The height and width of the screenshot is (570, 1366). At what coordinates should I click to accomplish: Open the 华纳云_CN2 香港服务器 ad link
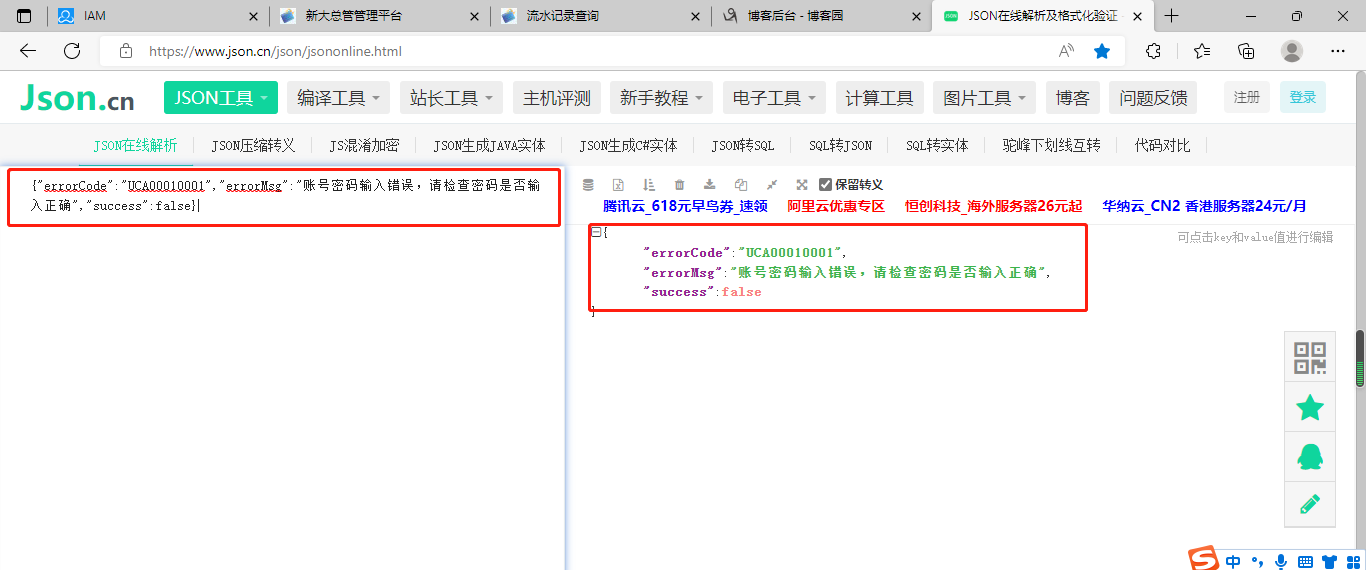(x=1204, y=207)
